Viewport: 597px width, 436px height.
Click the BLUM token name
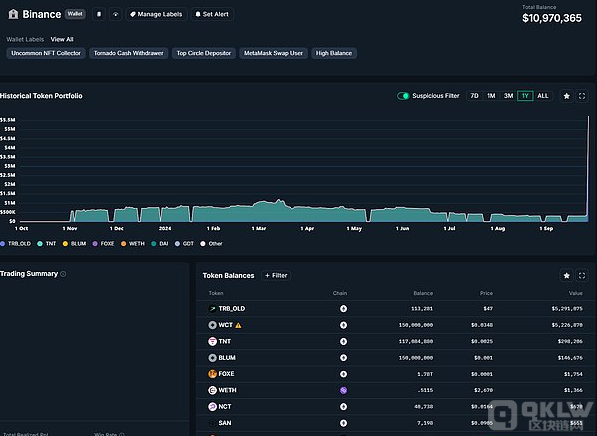(x=227, y=358)
